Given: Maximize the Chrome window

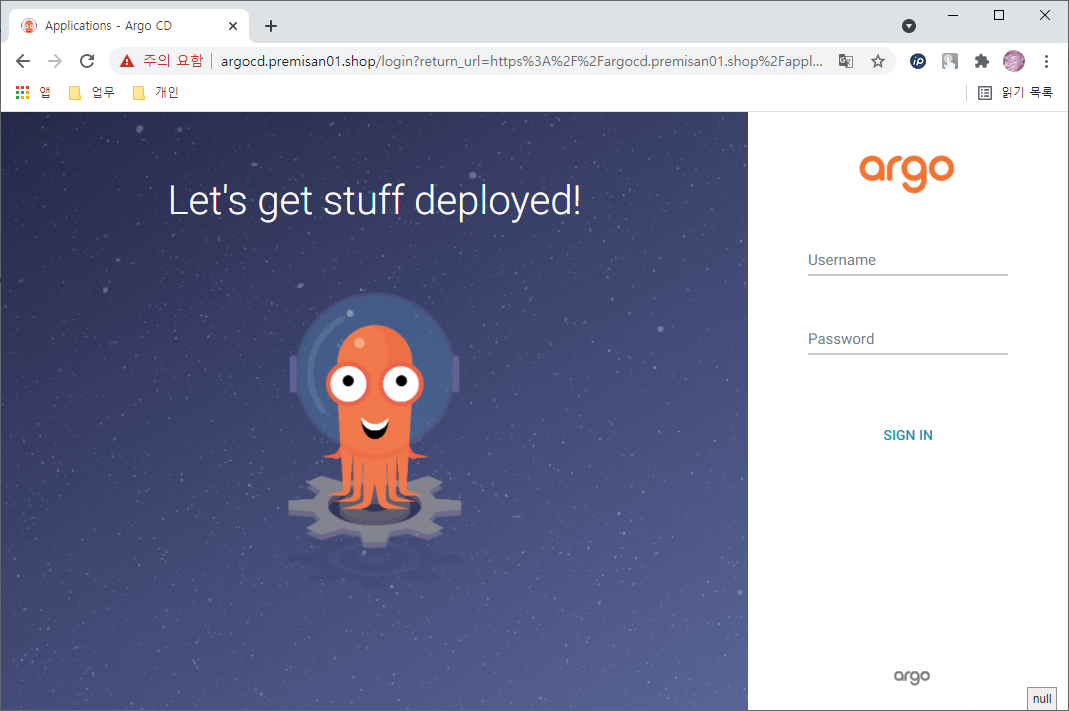Looking at the screenshot, I should pos(999,15).
